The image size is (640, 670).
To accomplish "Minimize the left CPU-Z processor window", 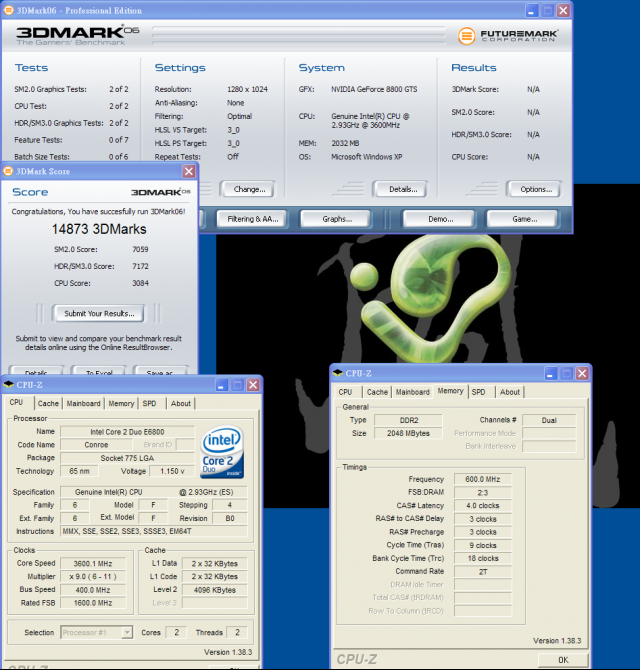I will (x=221, y=385).
